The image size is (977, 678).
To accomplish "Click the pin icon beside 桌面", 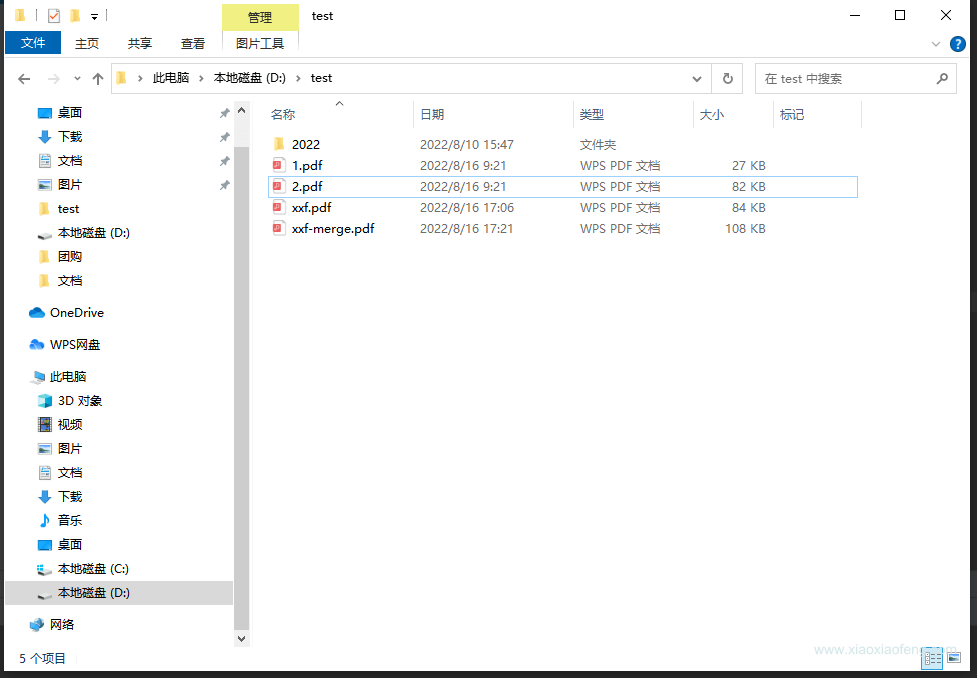I will coord(224,113).
